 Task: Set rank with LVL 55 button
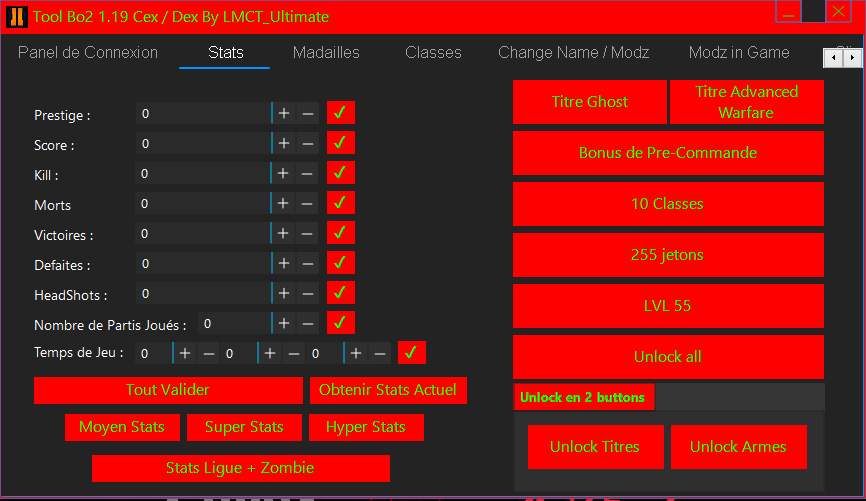click(668, 306)
